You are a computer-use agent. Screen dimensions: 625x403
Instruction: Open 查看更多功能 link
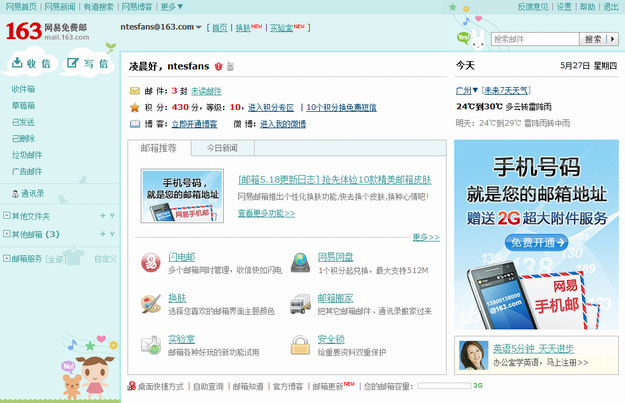click(x=267, y=213)
